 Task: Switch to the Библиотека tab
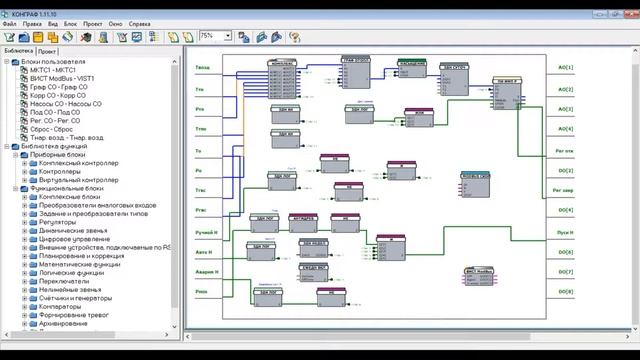19,51
